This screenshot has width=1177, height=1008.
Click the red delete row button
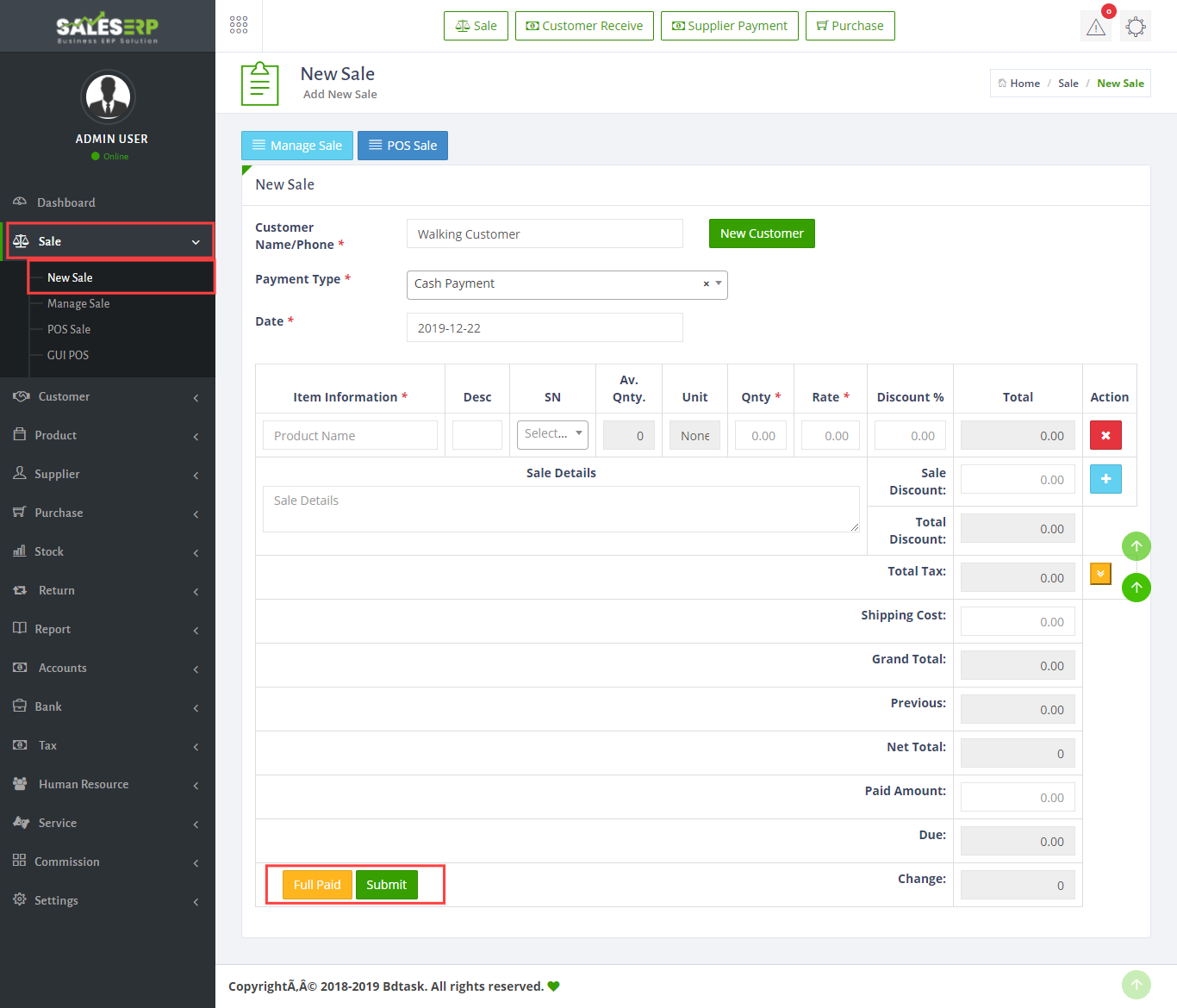tap(1105, 435)
